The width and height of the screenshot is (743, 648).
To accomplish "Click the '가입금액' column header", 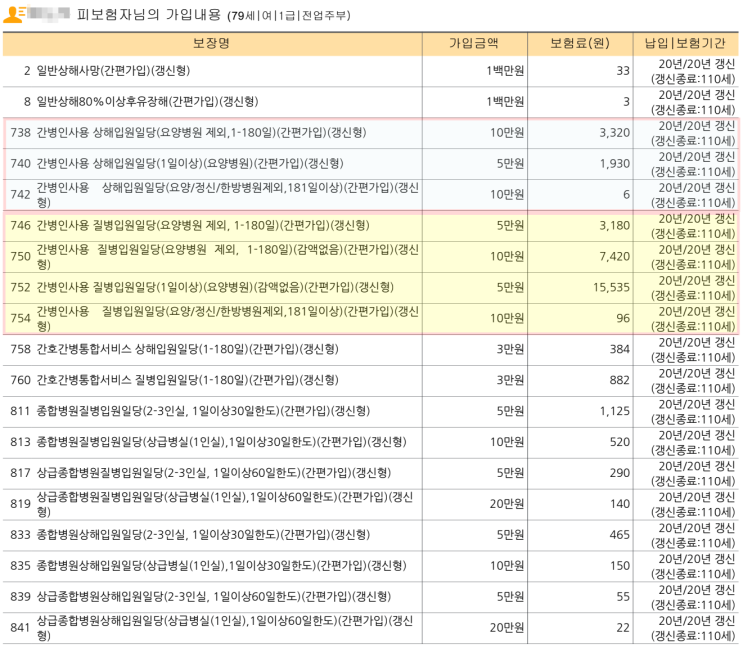I will (474, 44).
